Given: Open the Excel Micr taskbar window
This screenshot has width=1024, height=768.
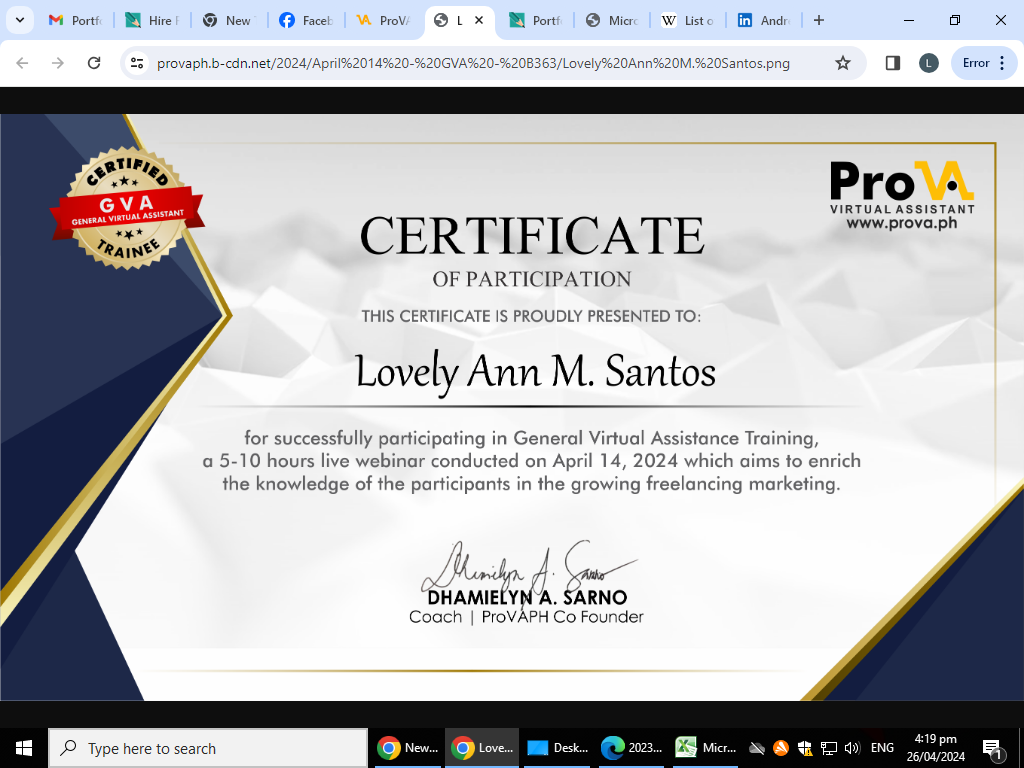Looking at the screenshot, I should (x=705, y=748).
